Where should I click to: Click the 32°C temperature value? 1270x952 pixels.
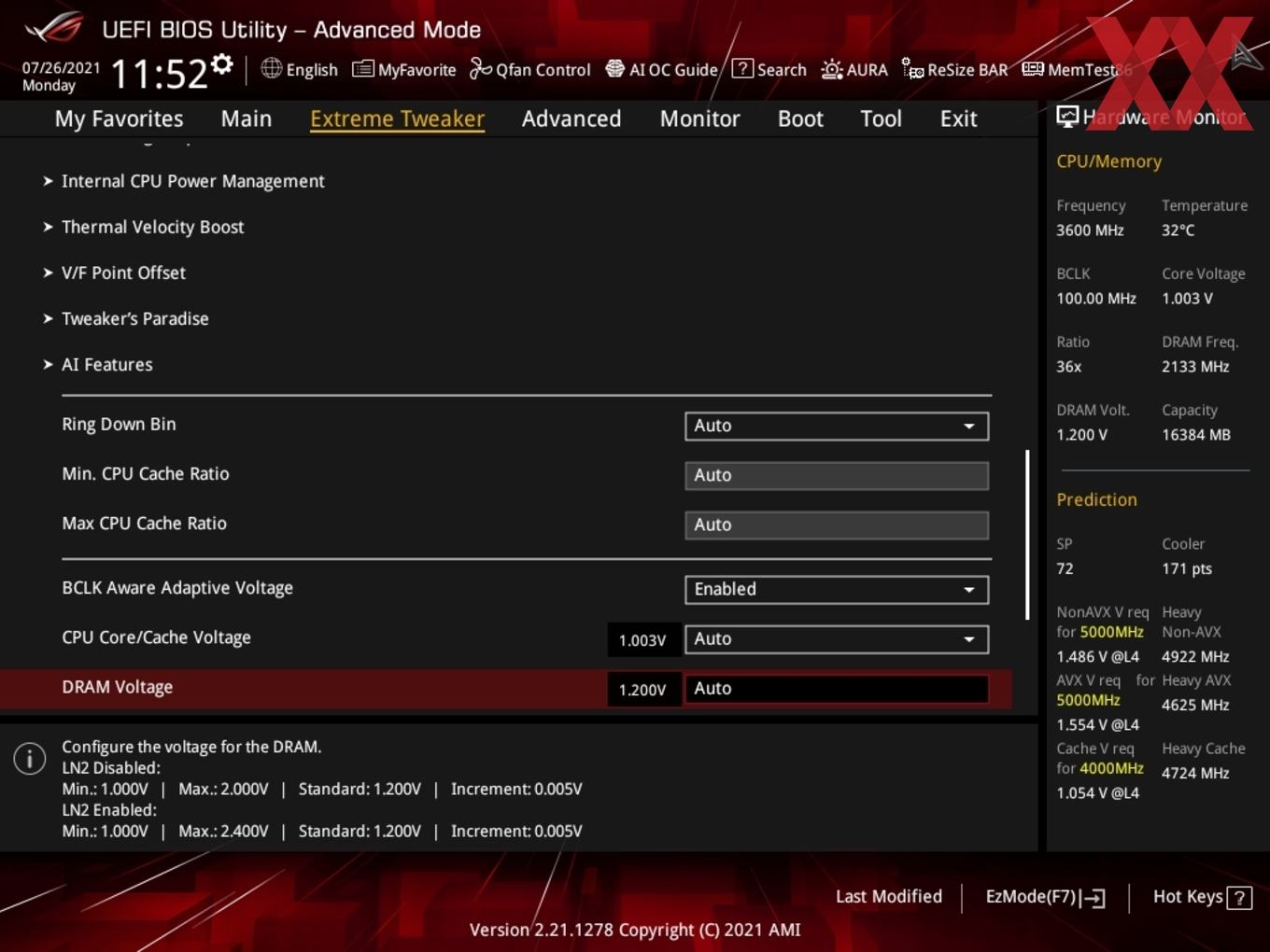coord(1178,230)
